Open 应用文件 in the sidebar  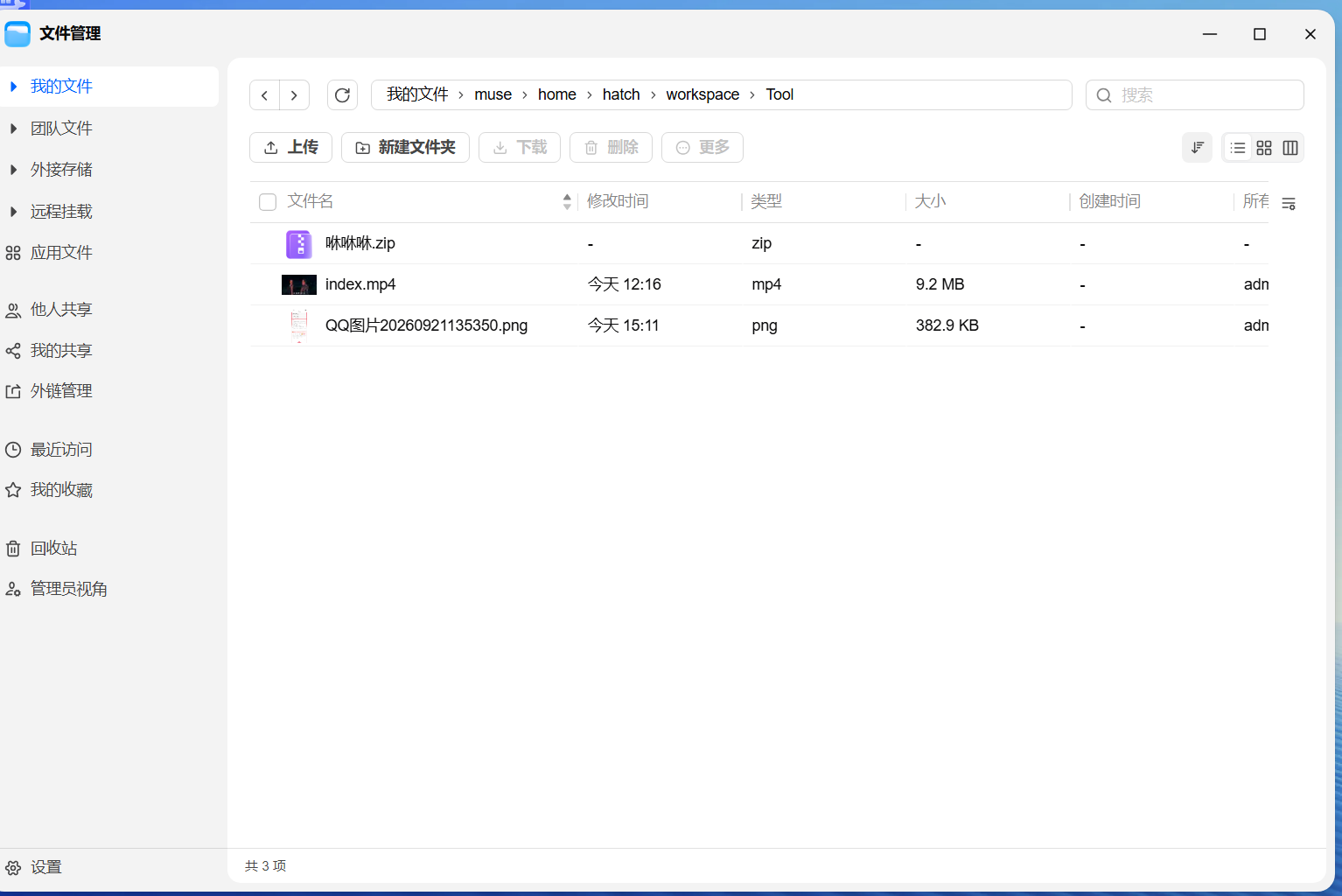61,253
